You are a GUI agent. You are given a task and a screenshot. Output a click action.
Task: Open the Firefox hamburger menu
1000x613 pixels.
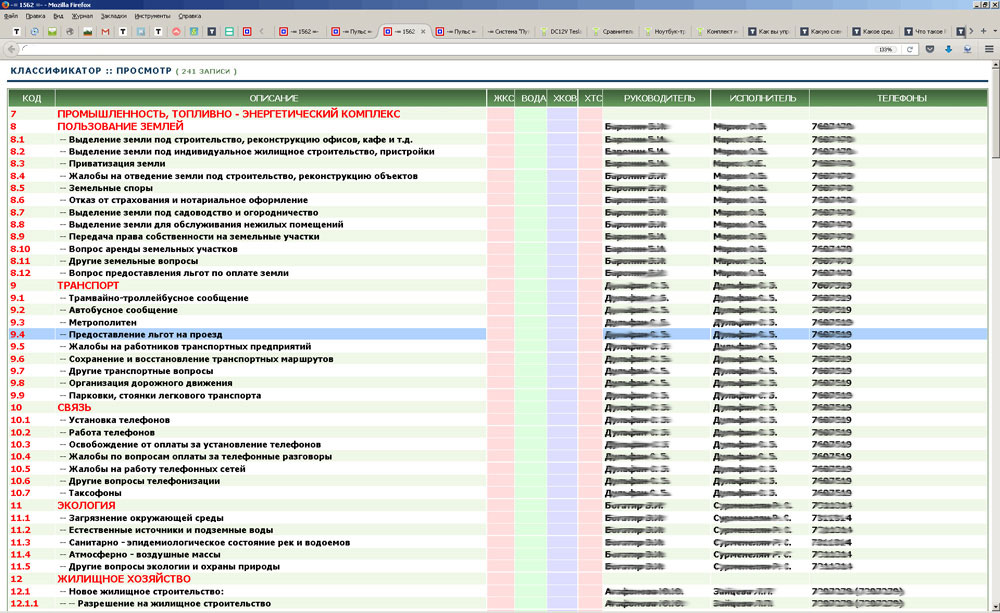(x=989, y=49)
